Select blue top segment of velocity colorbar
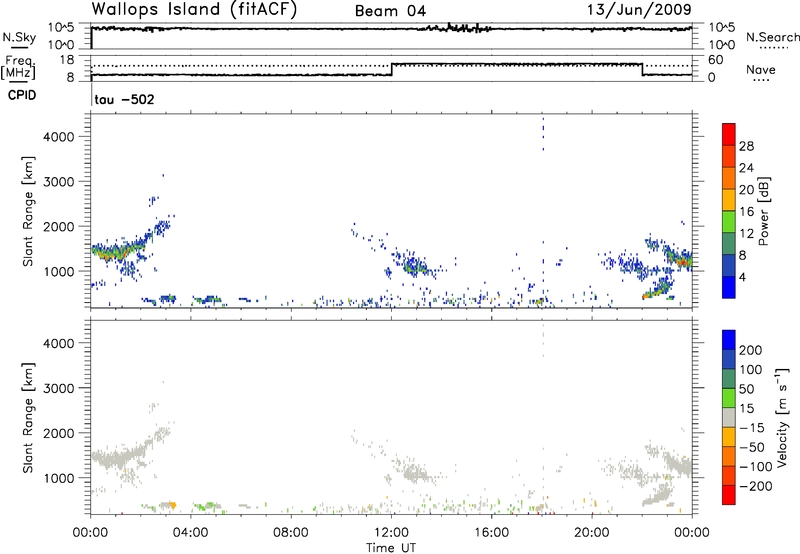This screenshot has width=800, height=554. click(729, 340)
